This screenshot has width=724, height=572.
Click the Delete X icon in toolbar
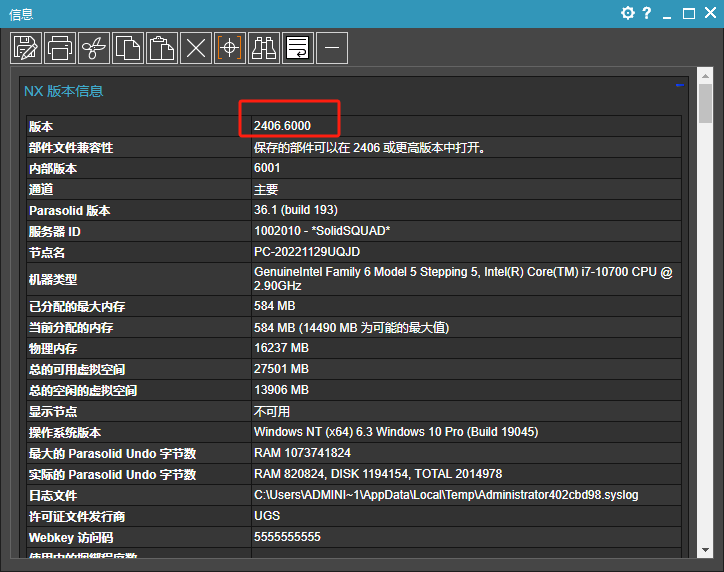tap(196, 47)
